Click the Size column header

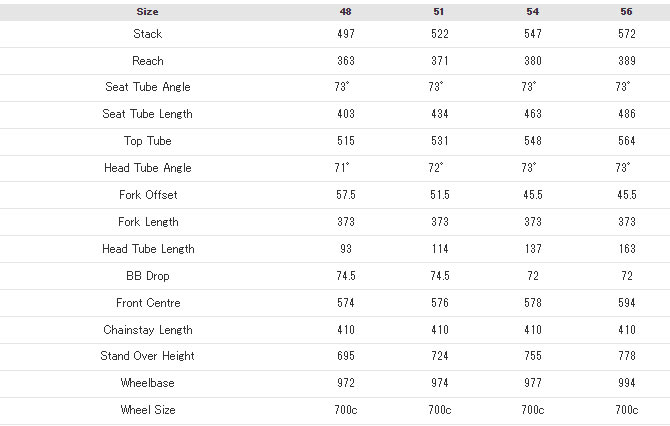click(147, 12)
